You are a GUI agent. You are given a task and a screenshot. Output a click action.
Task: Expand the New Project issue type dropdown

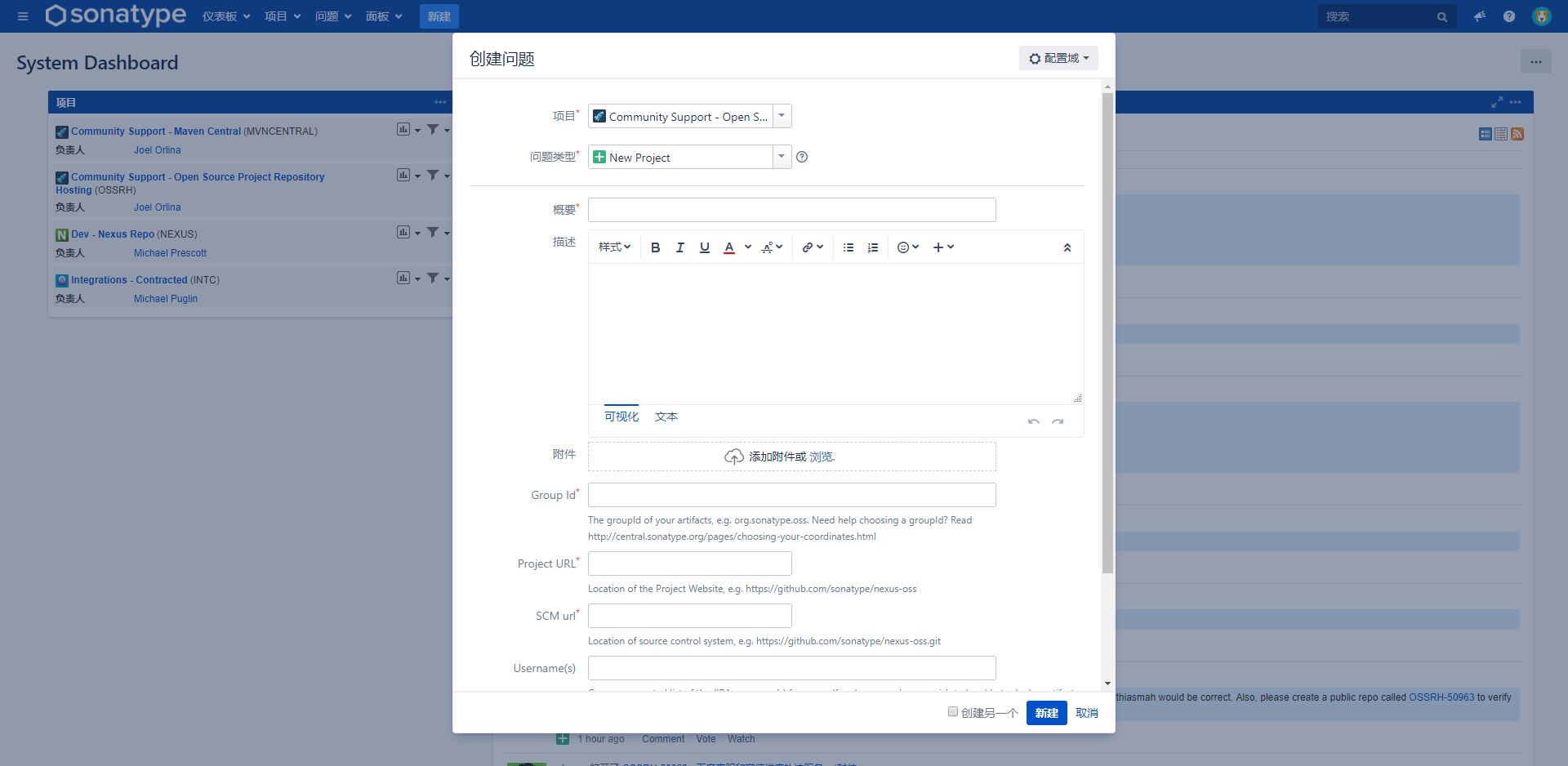[782, 157]
